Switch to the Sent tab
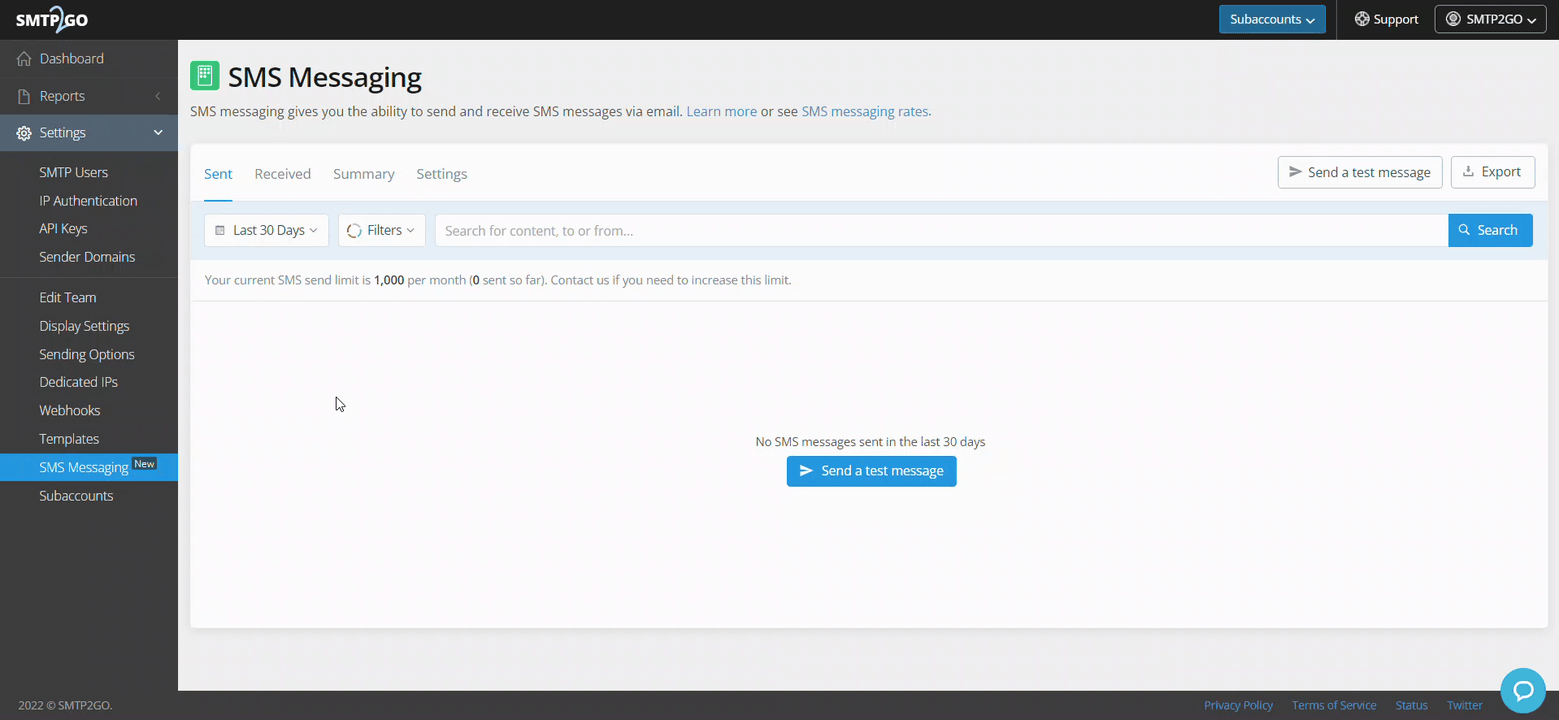The height and width of the screenshot is (720, 1559). (218, 174)
